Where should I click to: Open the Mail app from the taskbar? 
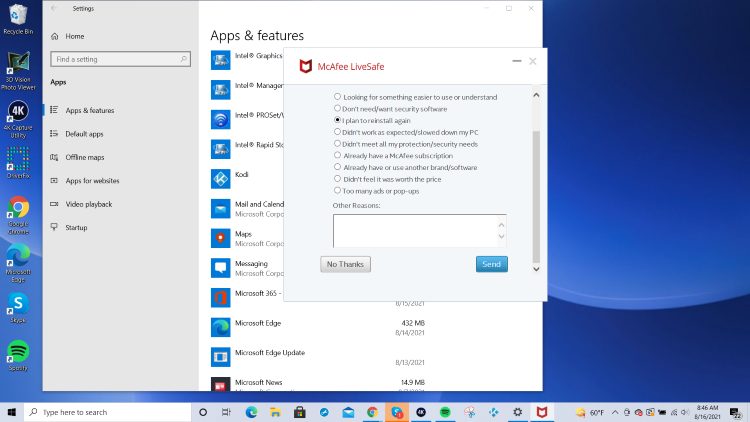[x=348, y=412]
